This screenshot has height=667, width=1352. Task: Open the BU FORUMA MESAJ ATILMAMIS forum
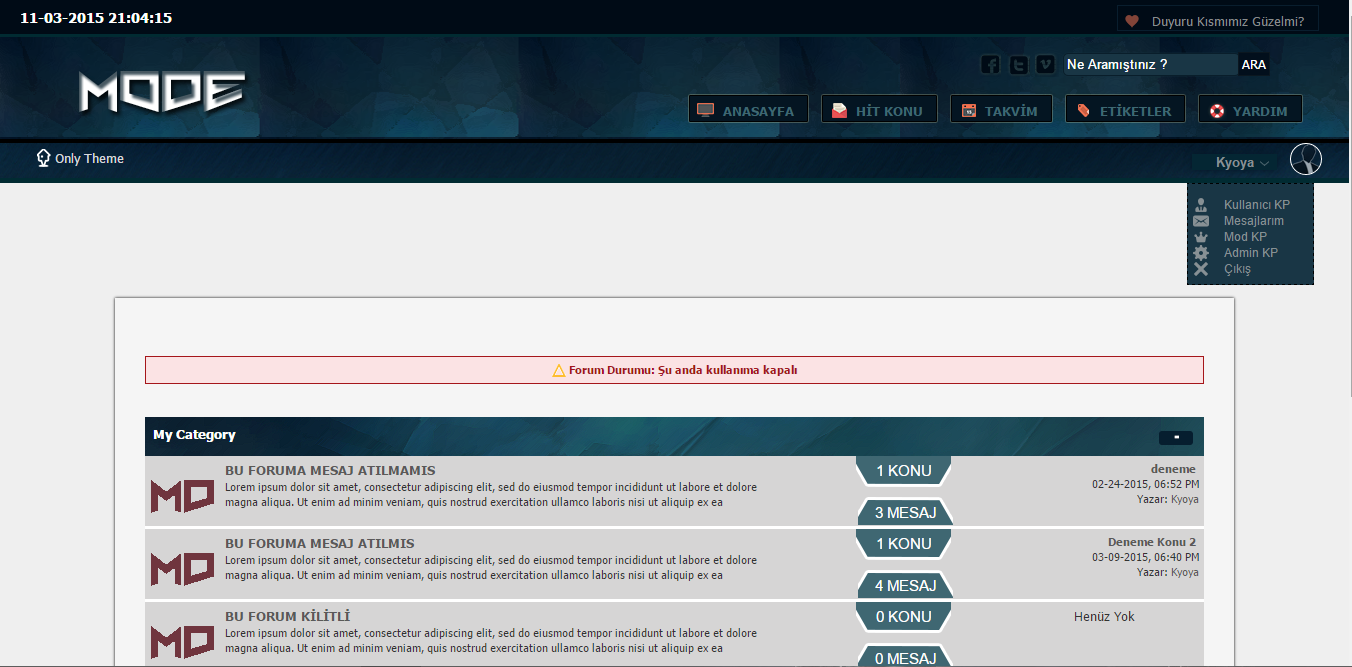[330, 470]
